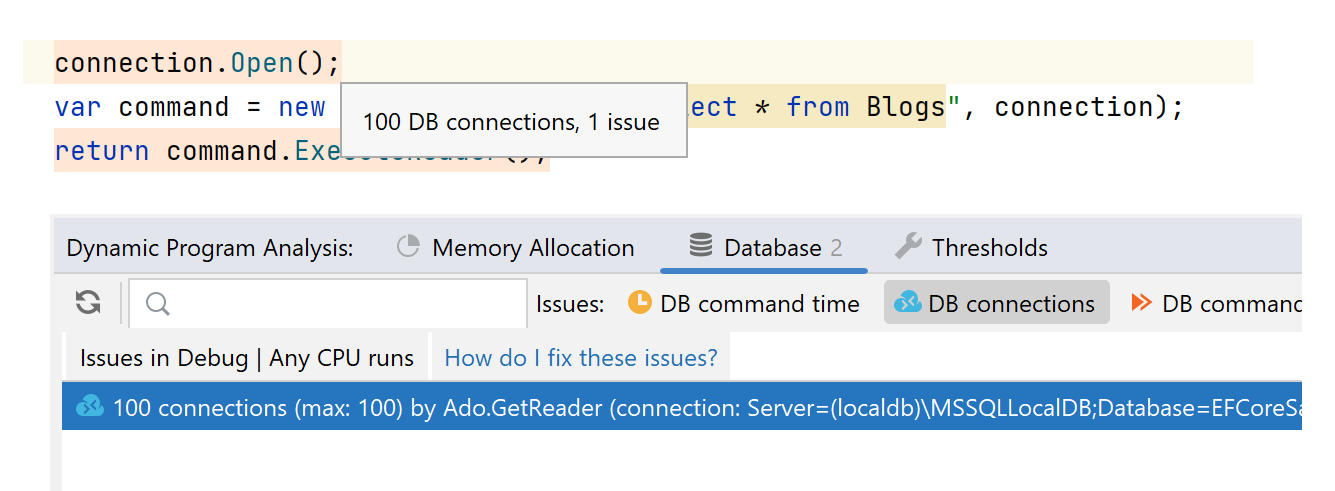Image resolution: width=1335 pixels, height=491 pixels.
Task: Click the word Blogs in the SQL string
Action: coord(905,107)
